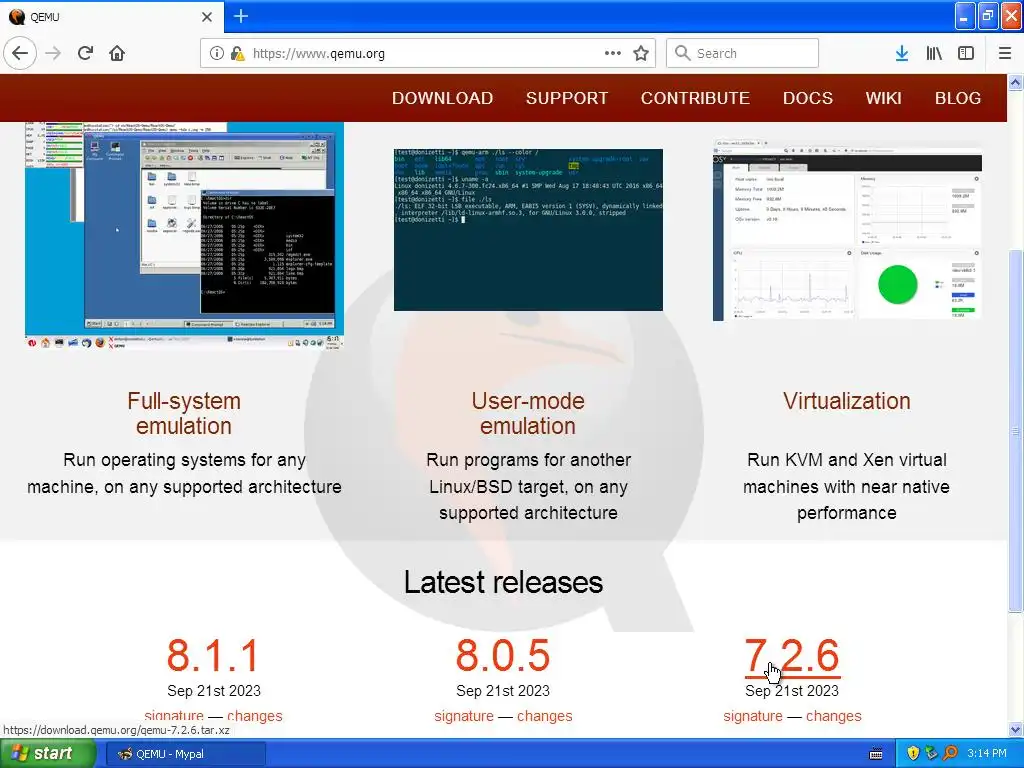Click the Virtualization heading
This screenshot has height=768, width=1024.
tap(847, 401)
